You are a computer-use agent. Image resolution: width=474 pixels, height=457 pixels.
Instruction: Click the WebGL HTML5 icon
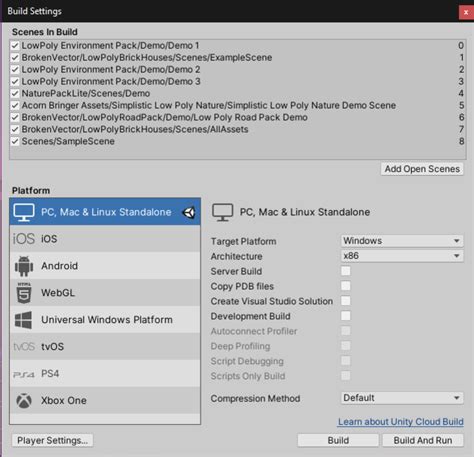point(24,293)
